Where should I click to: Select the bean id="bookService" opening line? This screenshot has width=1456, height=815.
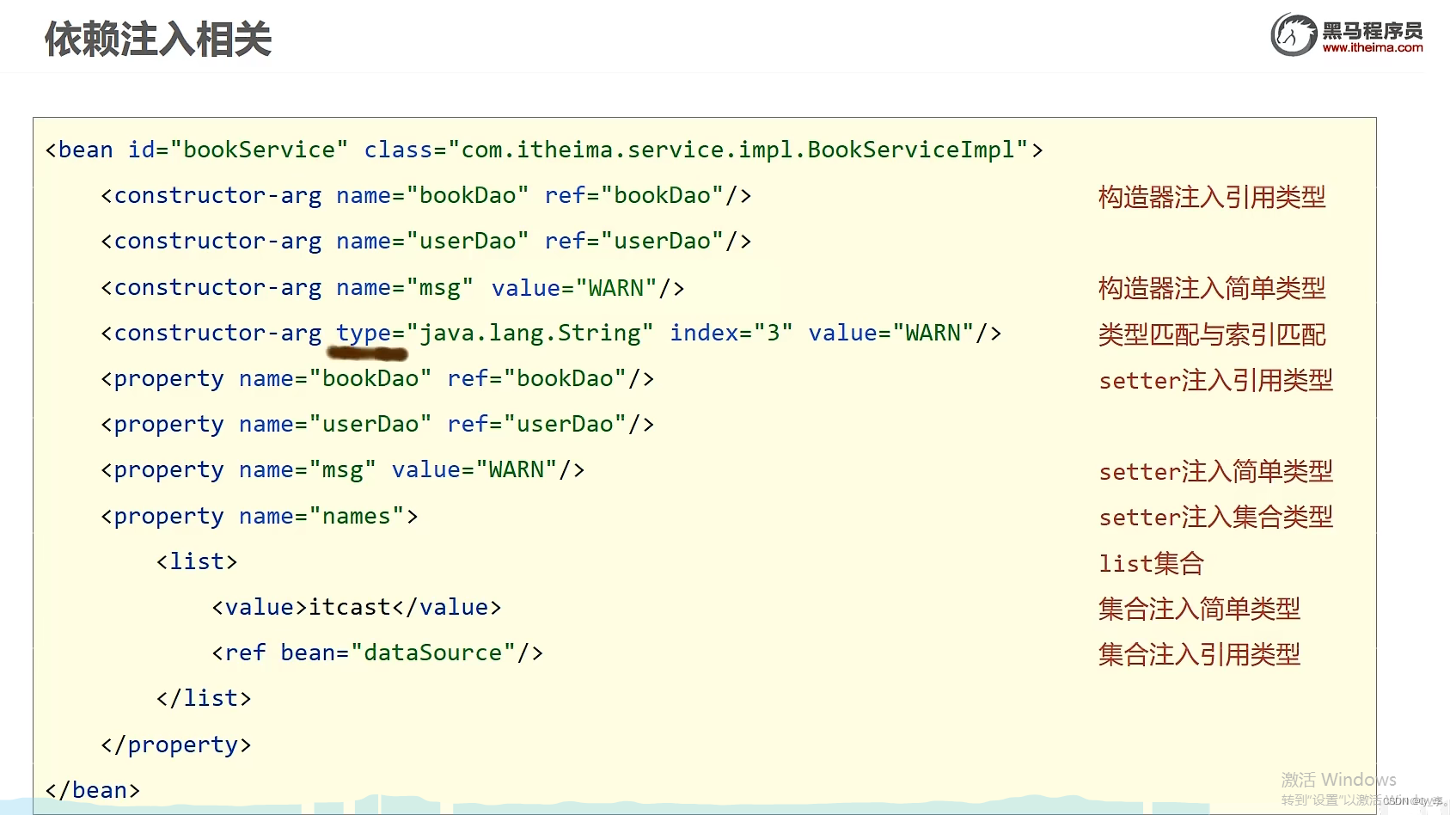pyautogui.click(x=544, y=150)
